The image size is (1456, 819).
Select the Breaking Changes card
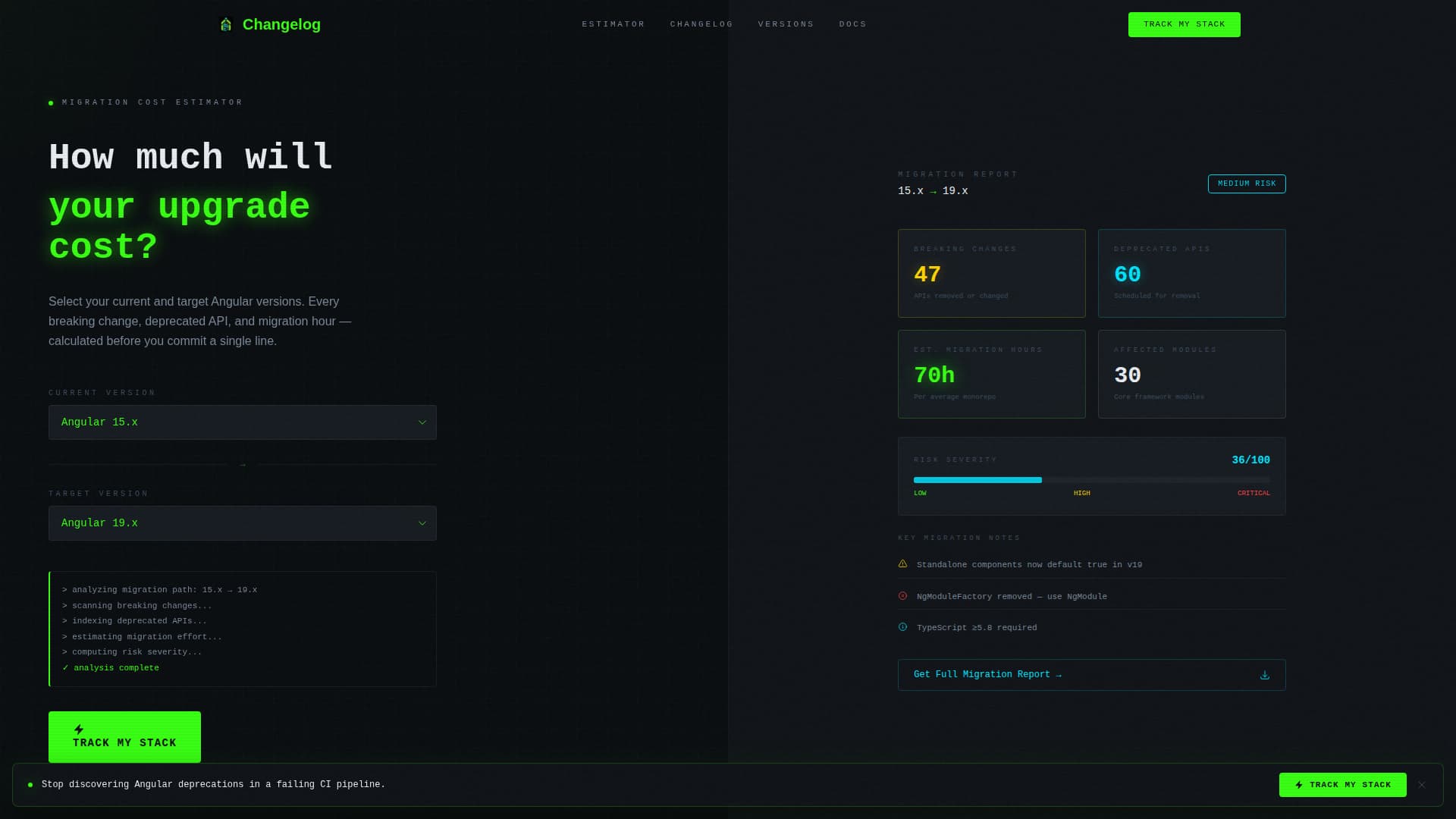[991, 273]
